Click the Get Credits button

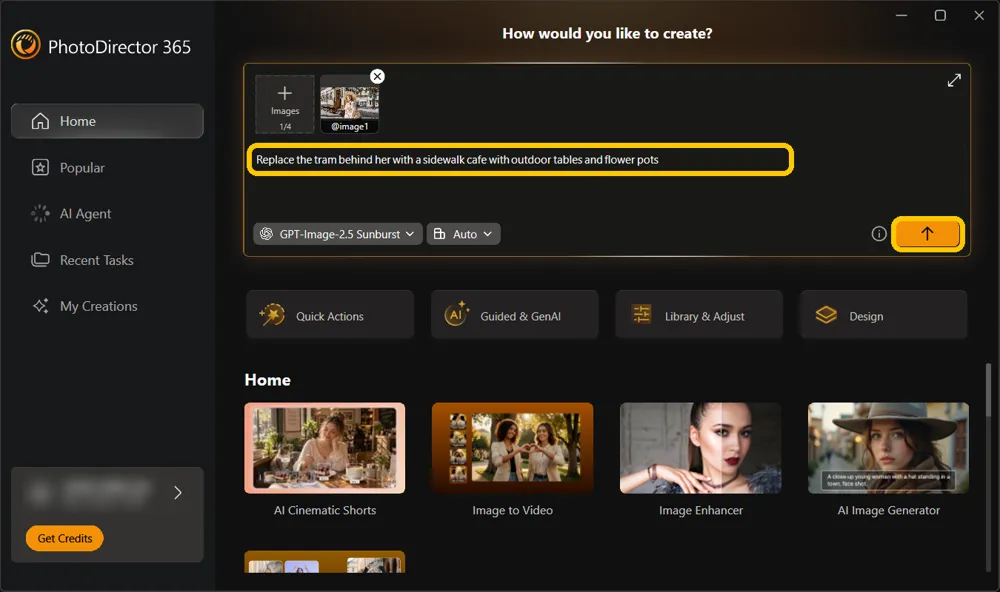64,538
